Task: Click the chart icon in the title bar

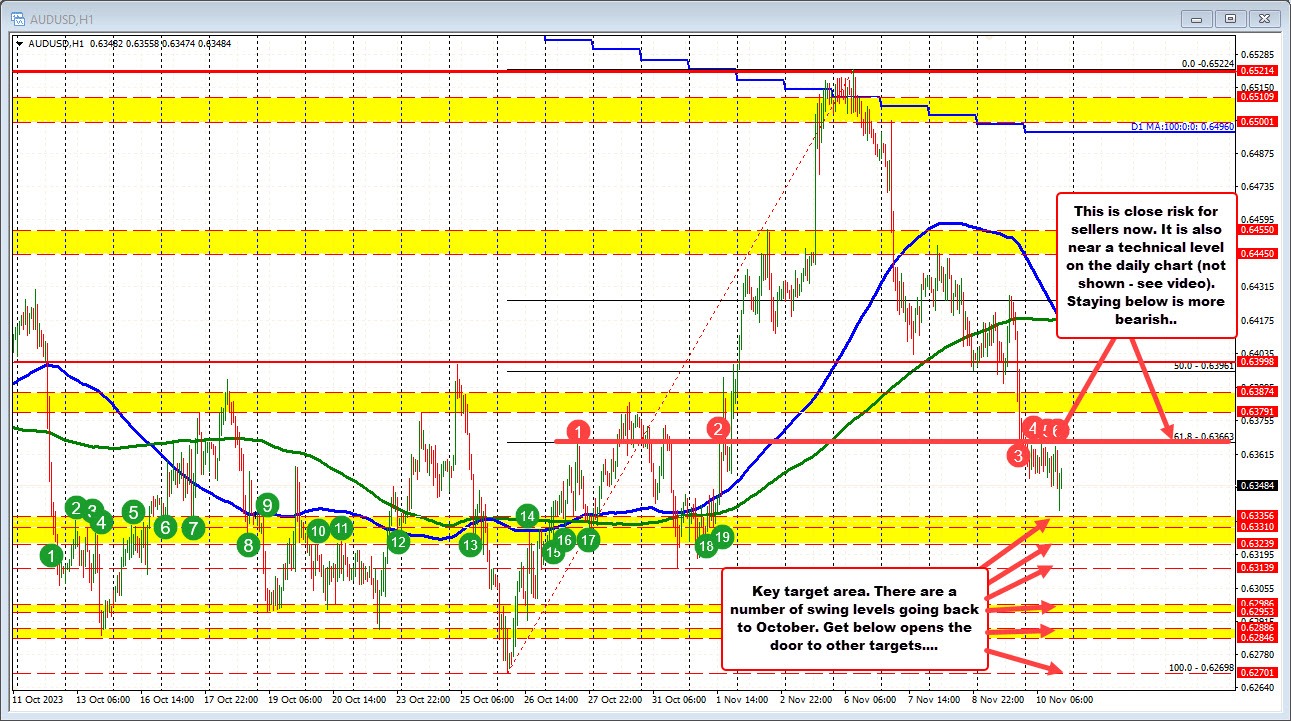Action: (x=18, y=17)
